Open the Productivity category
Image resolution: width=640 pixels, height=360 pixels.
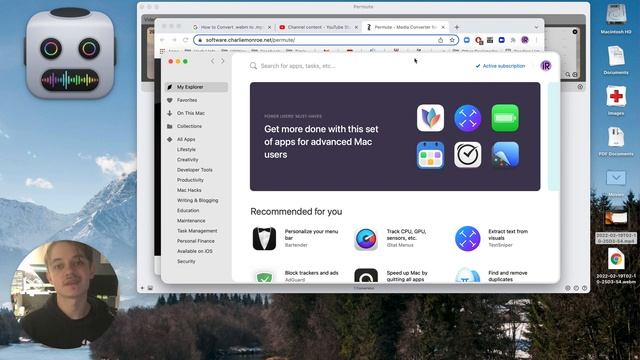[x=190, y=180]
